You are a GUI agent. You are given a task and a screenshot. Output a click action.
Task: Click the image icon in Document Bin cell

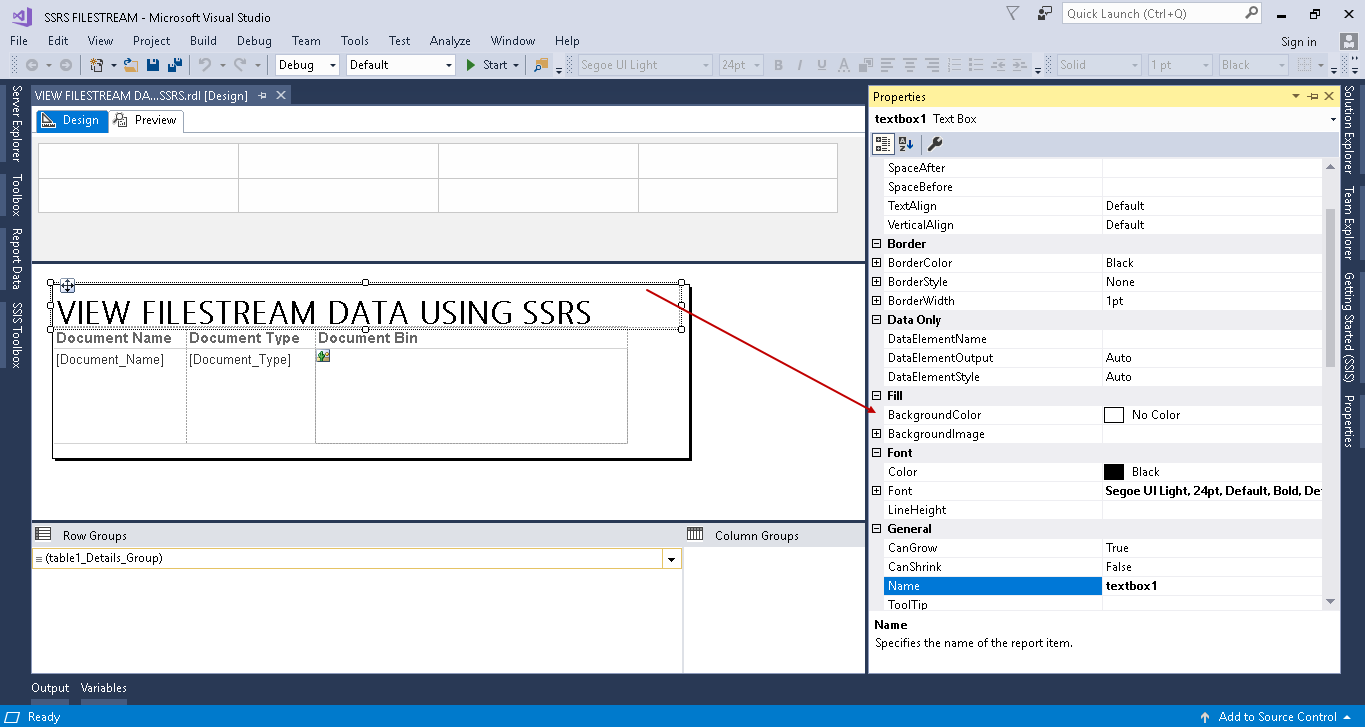click(324, 356)
